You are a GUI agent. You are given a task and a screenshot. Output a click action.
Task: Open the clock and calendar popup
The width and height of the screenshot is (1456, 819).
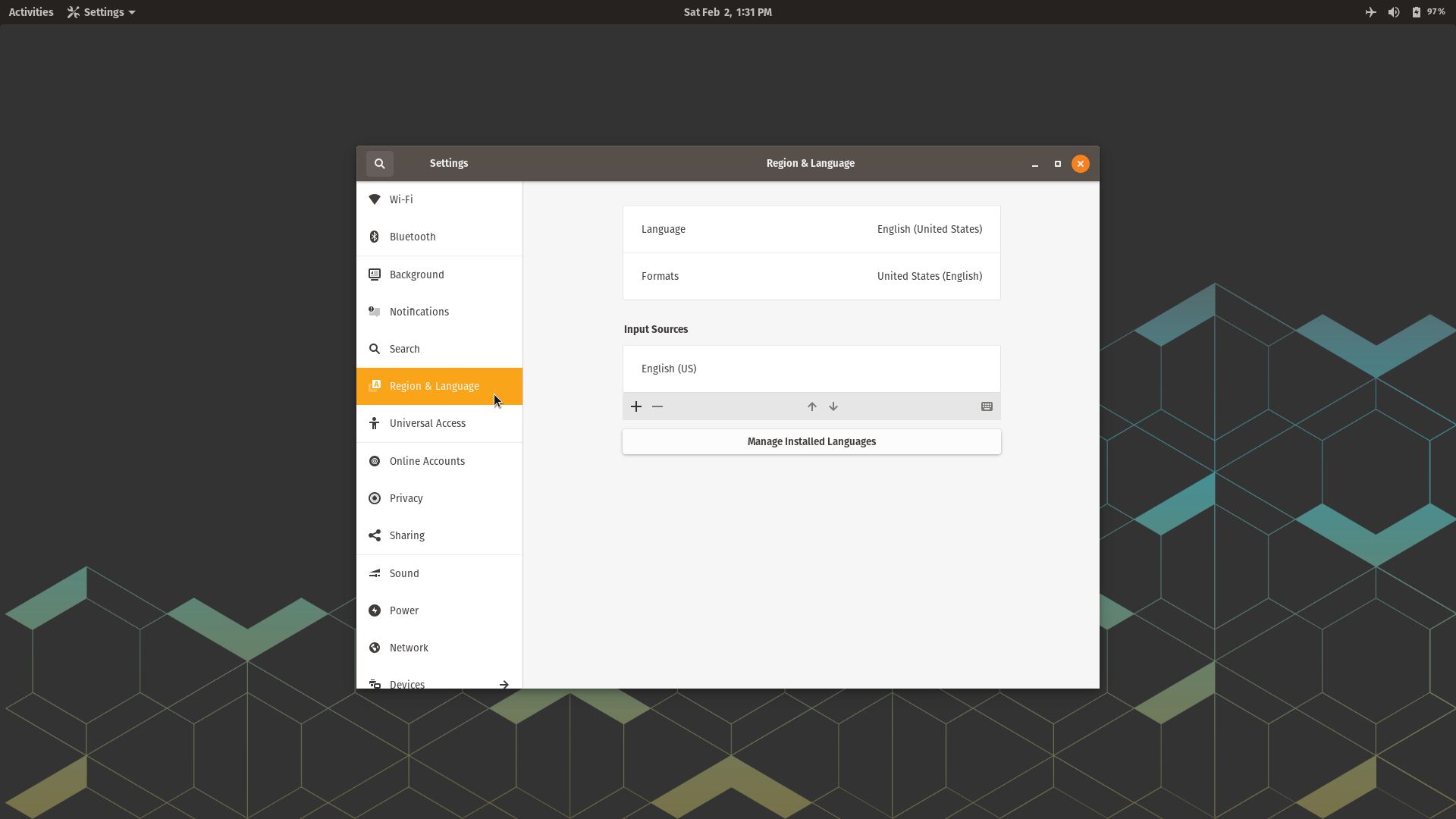point(727,12)
